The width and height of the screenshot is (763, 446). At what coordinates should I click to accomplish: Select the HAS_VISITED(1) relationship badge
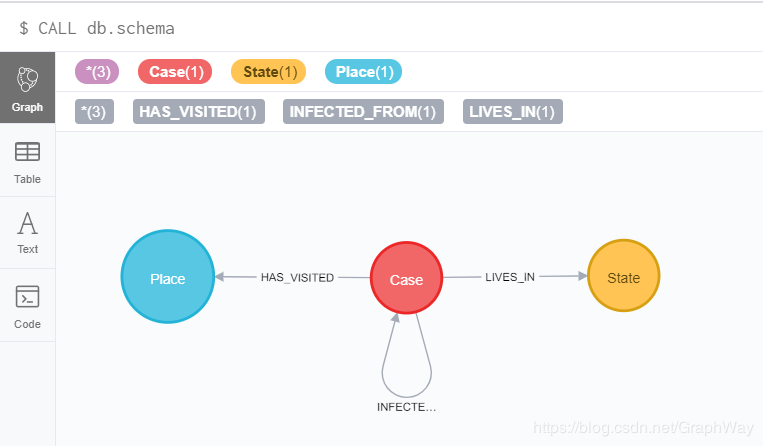[199, 112]
